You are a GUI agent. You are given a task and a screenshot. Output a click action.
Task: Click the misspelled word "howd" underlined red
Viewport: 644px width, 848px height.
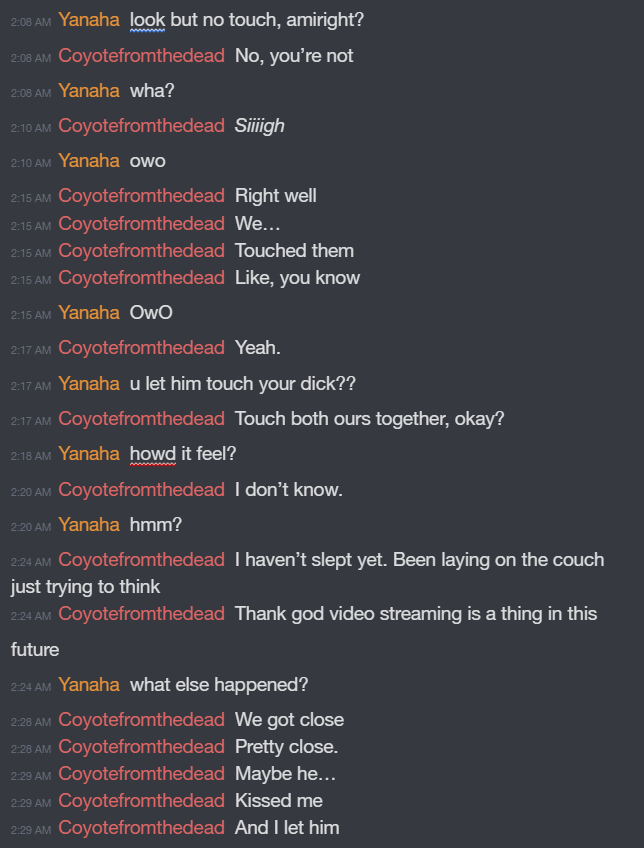tap(152, 454)
